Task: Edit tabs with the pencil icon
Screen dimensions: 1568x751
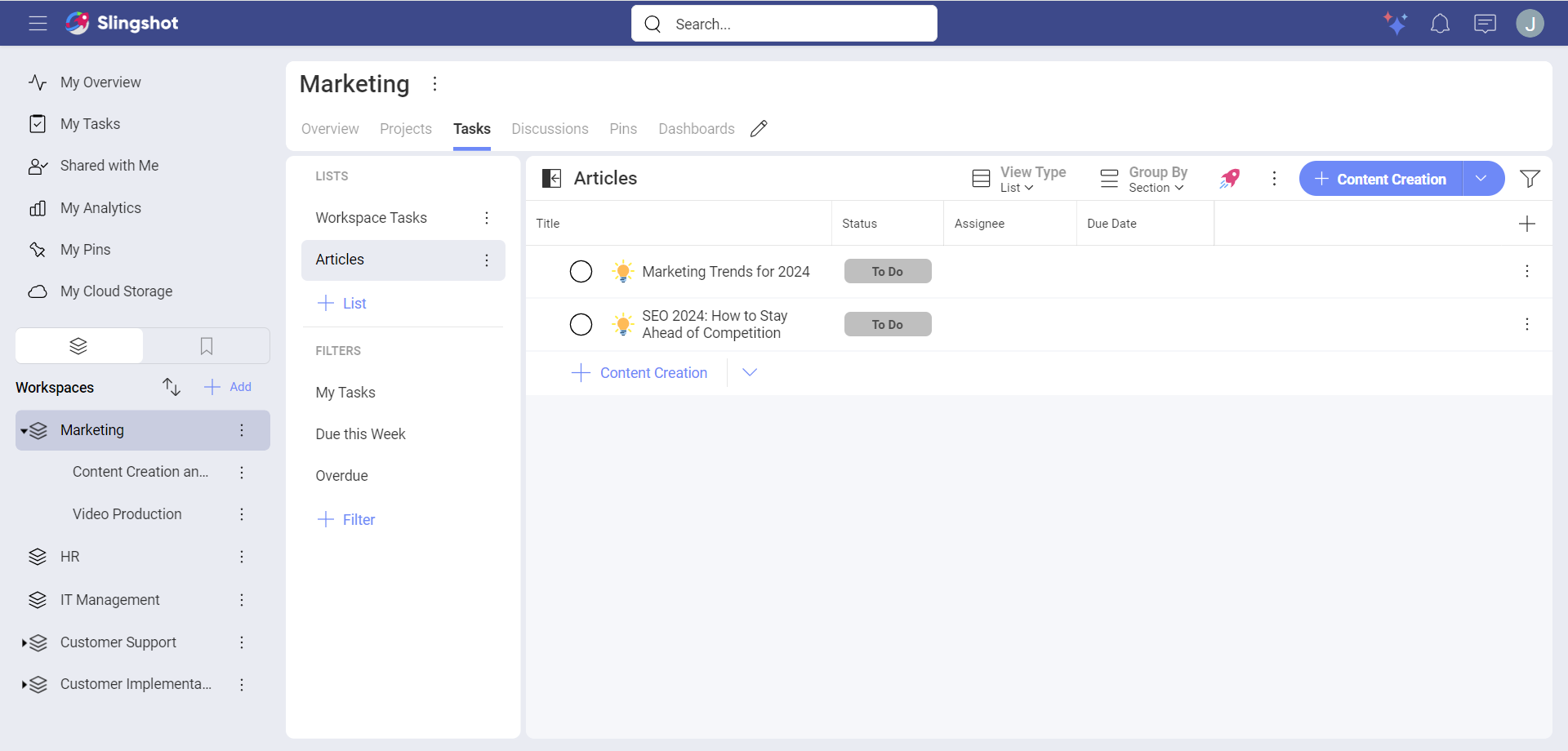Action: [759, 129]
